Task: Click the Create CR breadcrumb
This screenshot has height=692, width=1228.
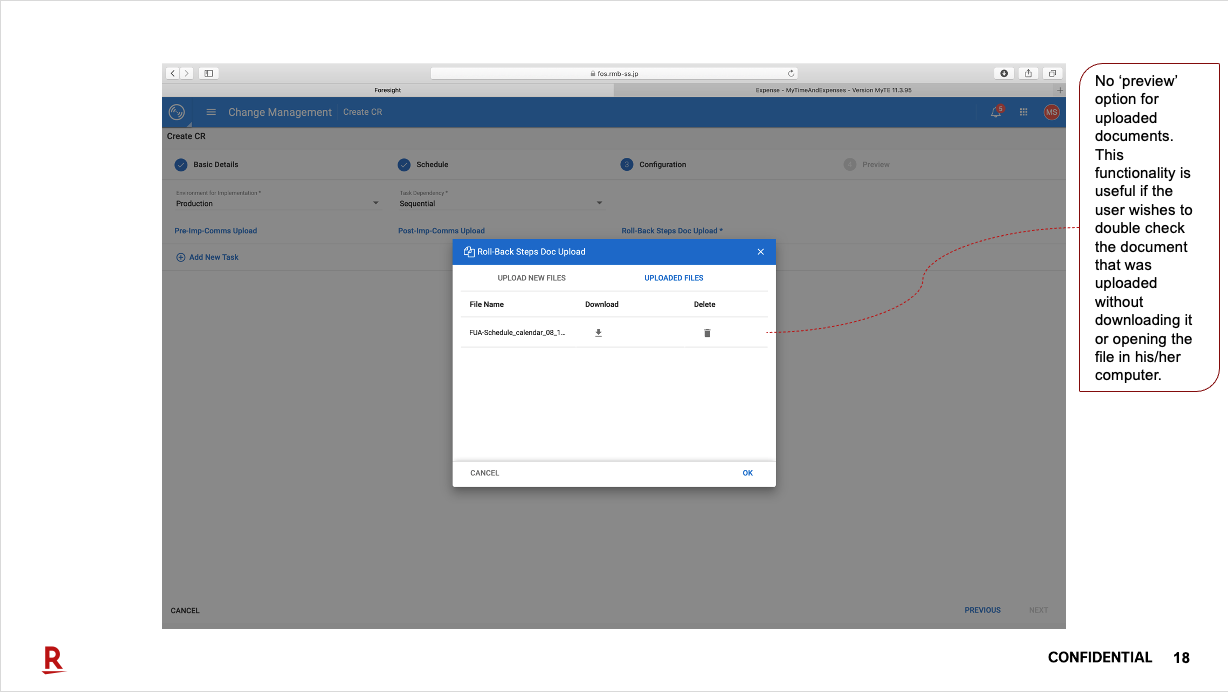Action: tap(363, 112)
